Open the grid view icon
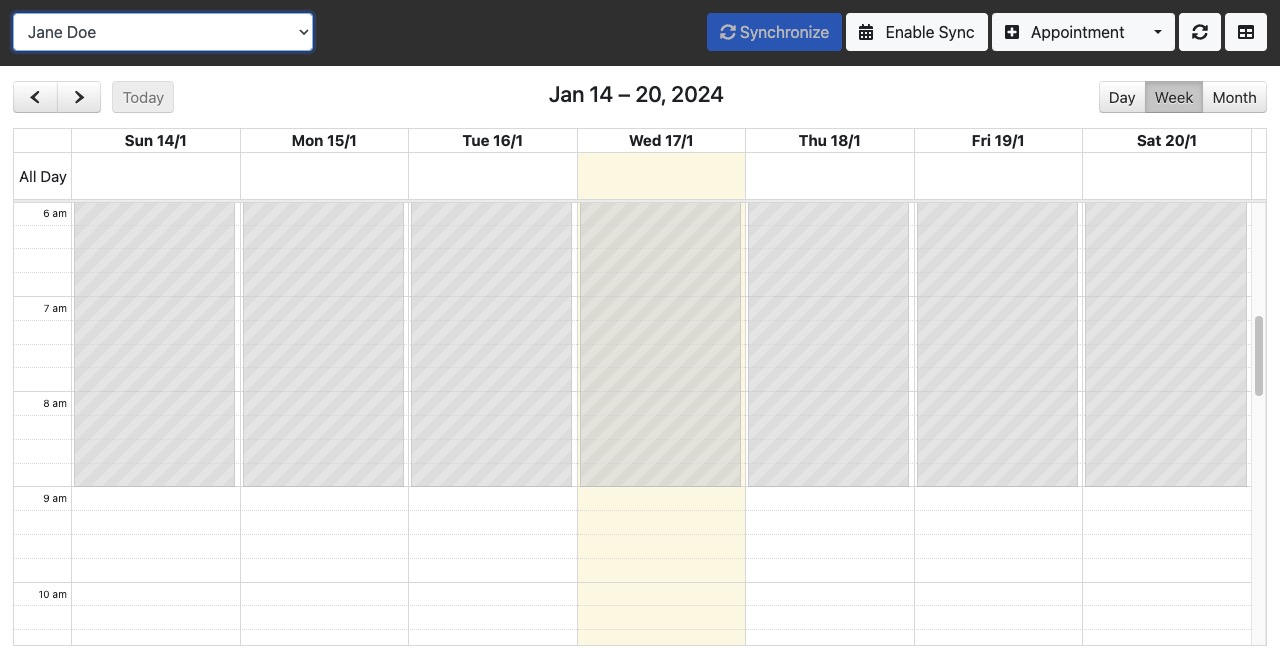1280x670 pixels. pos(1245,32)
